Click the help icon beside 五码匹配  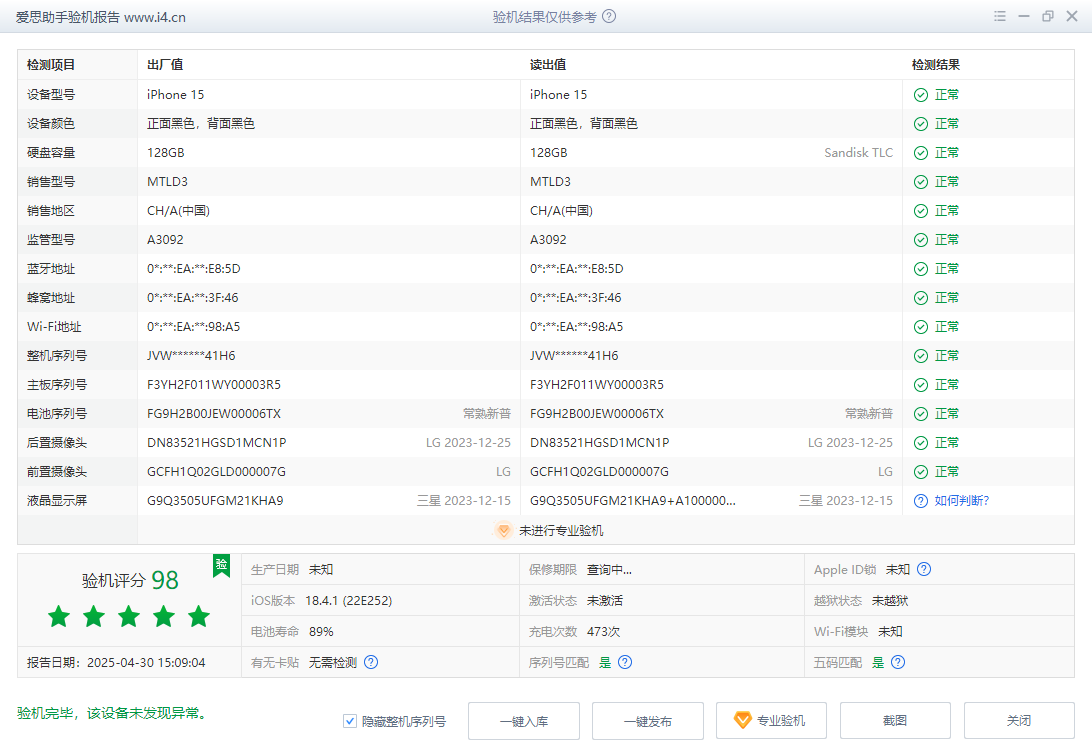coord(898,662)
